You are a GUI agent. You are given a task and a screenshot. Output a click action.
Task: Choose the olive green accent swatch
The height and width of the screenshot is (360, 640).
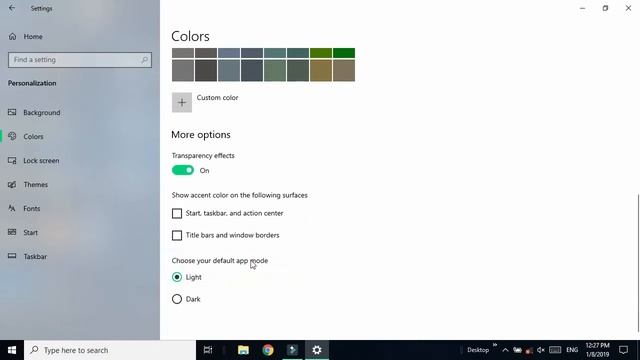pos(321,53)
